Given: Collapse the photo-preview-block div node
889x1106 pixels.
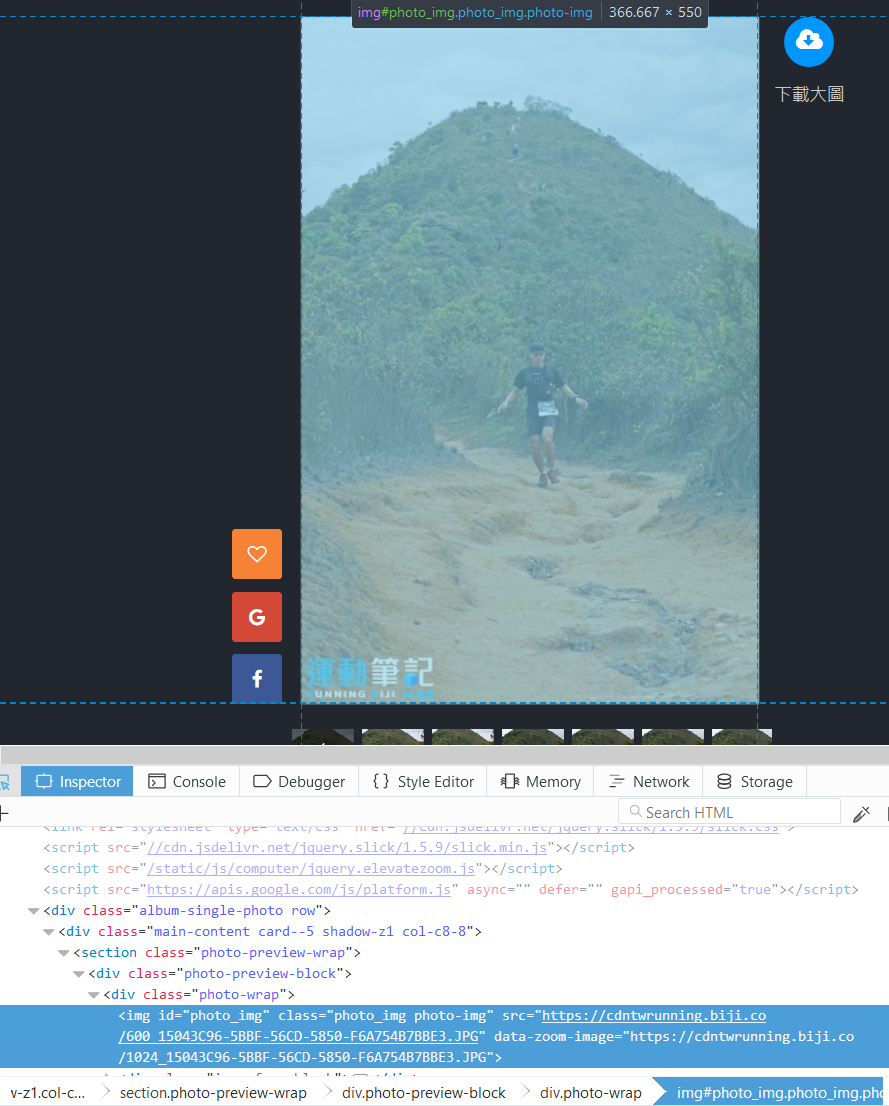Looking at the screenshot, I should tap(78, 974).
